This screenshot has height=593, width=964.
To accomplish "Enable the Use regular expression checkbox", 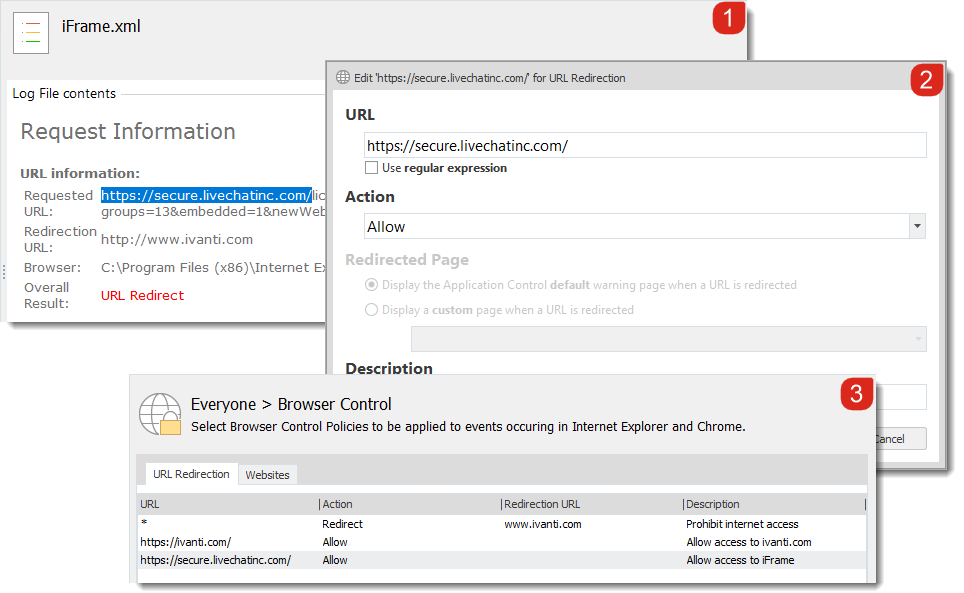I will pyautogui.click(x=372, y=168).
